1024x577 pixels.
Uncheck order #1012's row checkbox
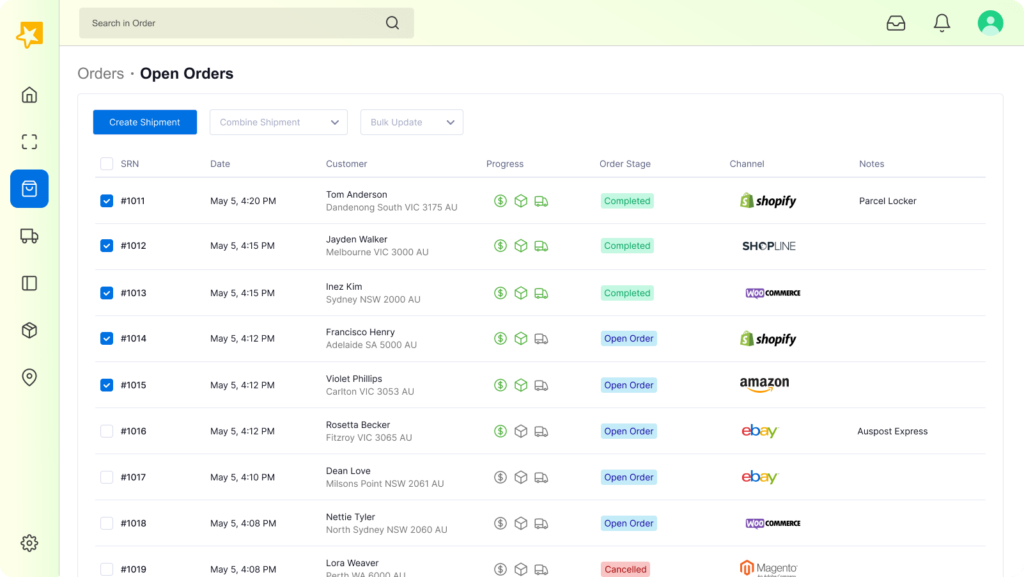[106, 246]
